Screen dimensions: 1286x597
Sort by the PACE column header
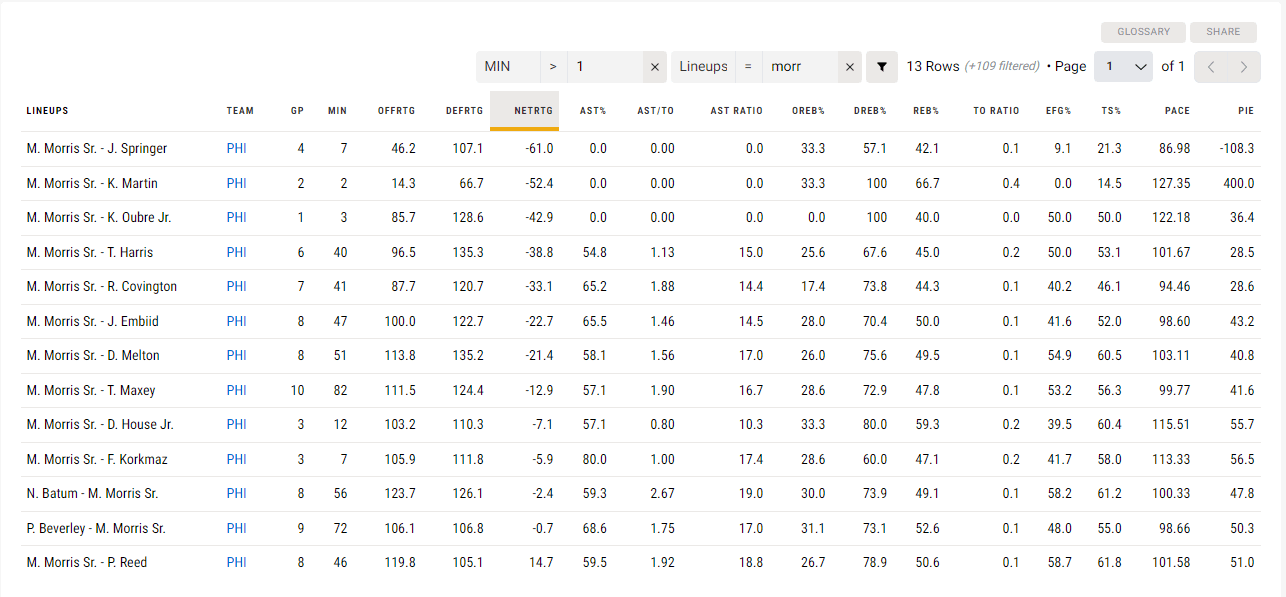tap(1177, 111)
